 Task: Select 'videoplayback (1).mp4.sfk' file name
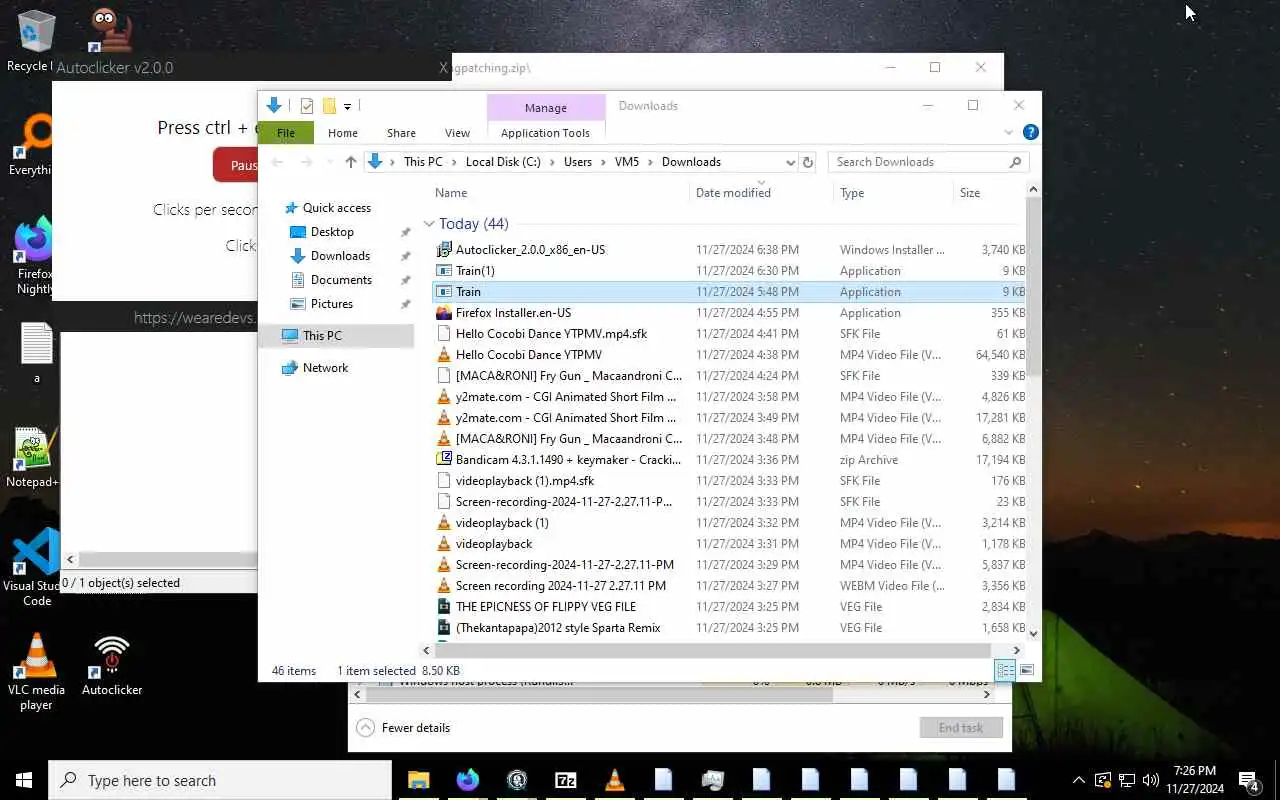525,481
